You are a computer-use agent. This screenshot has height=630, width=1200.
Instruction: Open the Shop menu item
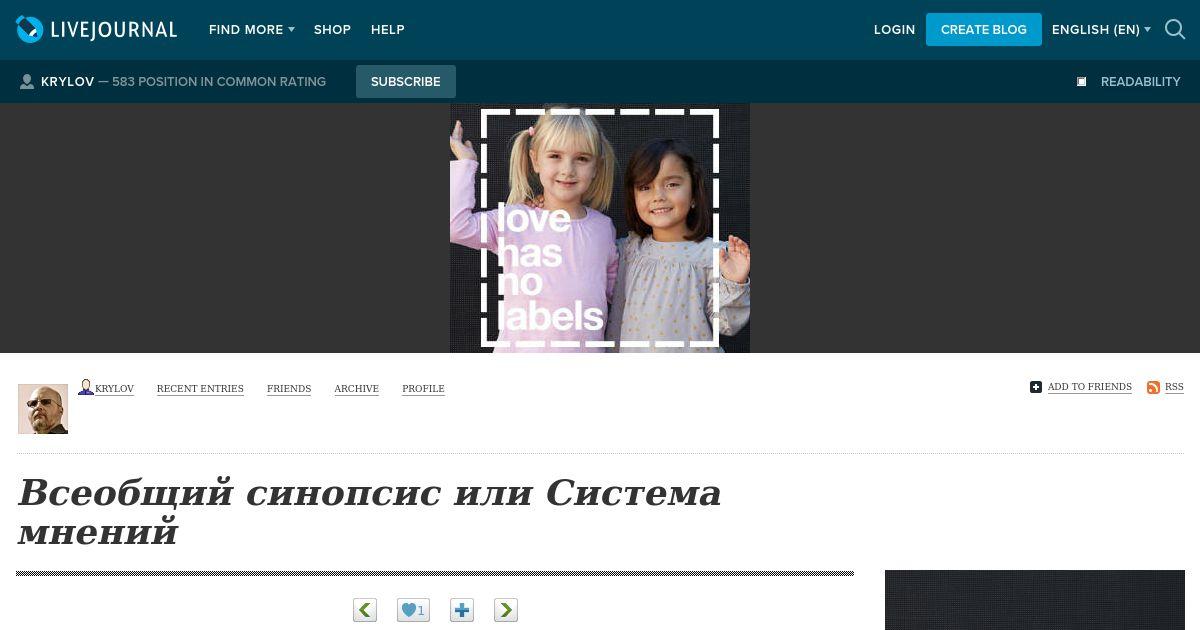(x=332, y=30)
